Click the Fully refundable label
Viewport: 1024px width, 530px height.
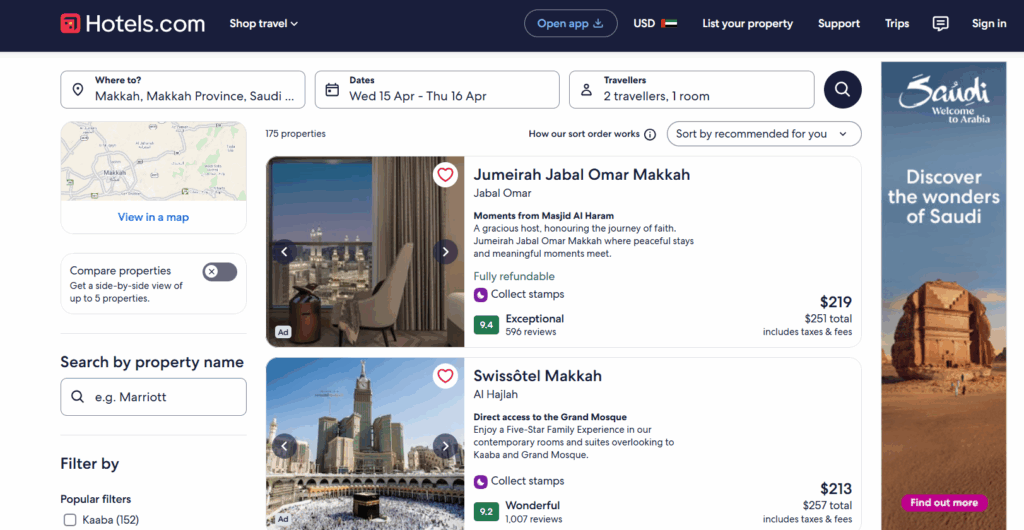coord(514,276)
